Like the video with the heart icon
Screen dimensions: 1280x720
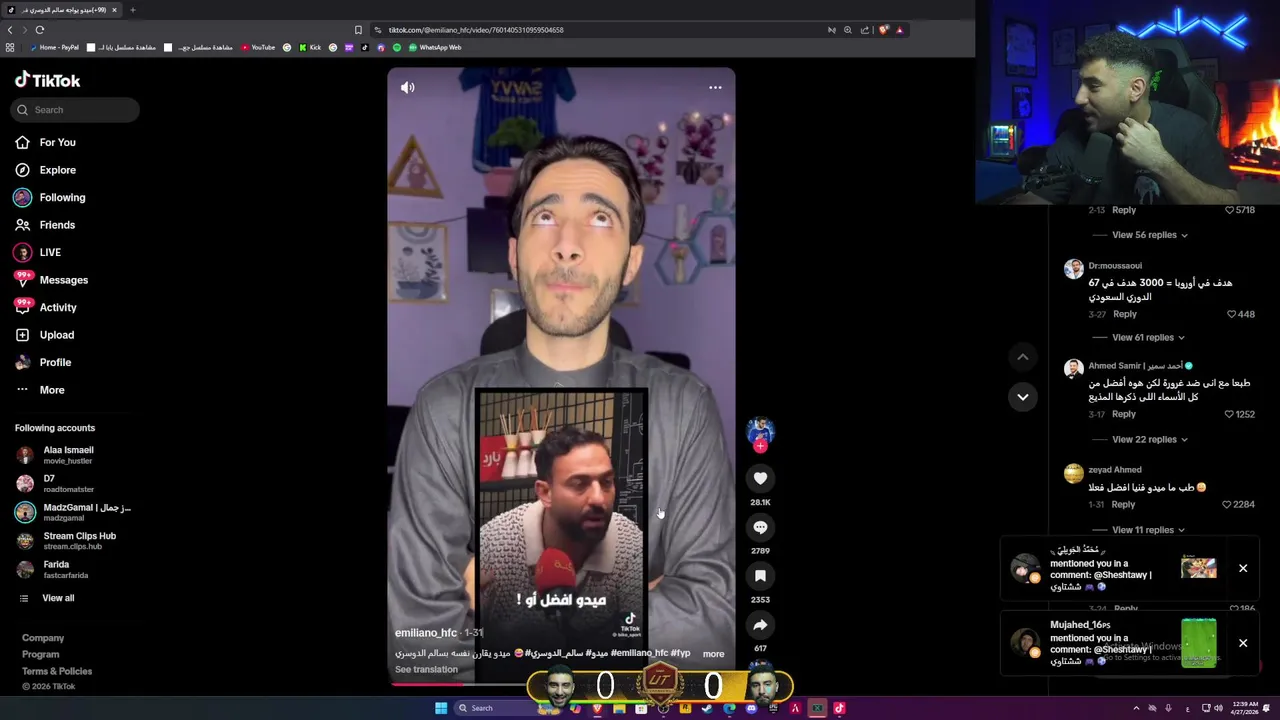[760, 479]
